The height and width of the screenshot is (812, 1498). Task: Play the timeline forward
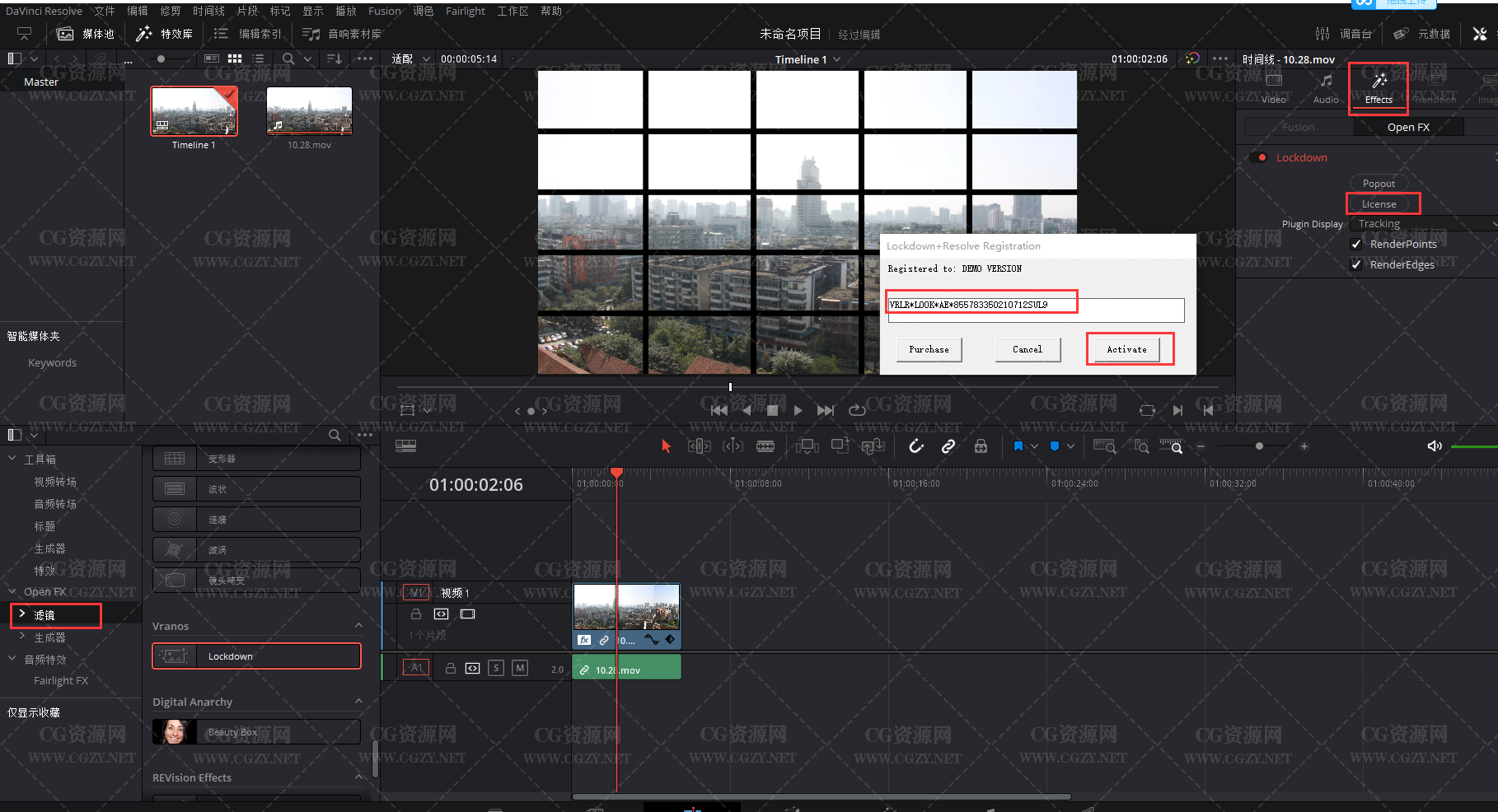point(798,410)
